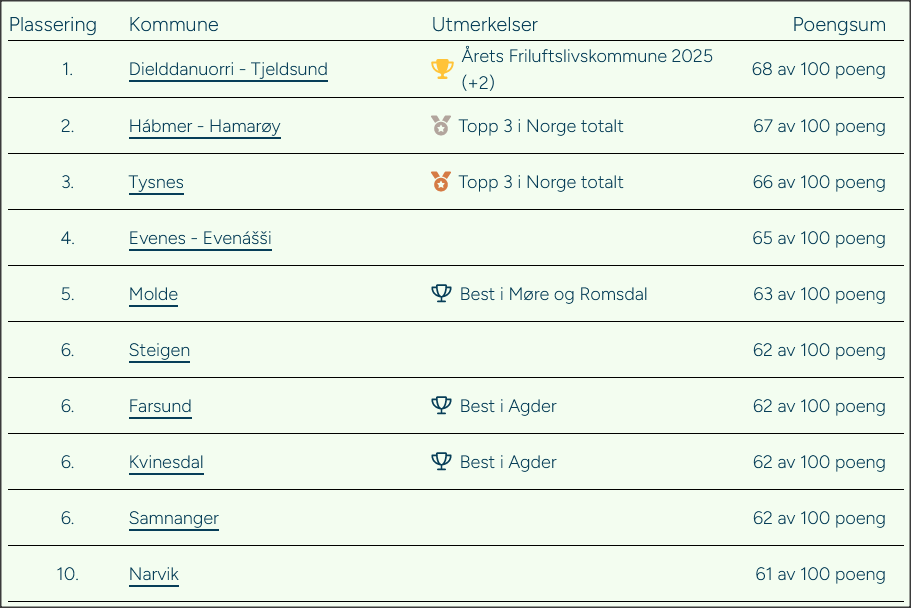Viewport: 911px width, 608px height.
Task: Open the Narvik municipality link
Action: 154,574
